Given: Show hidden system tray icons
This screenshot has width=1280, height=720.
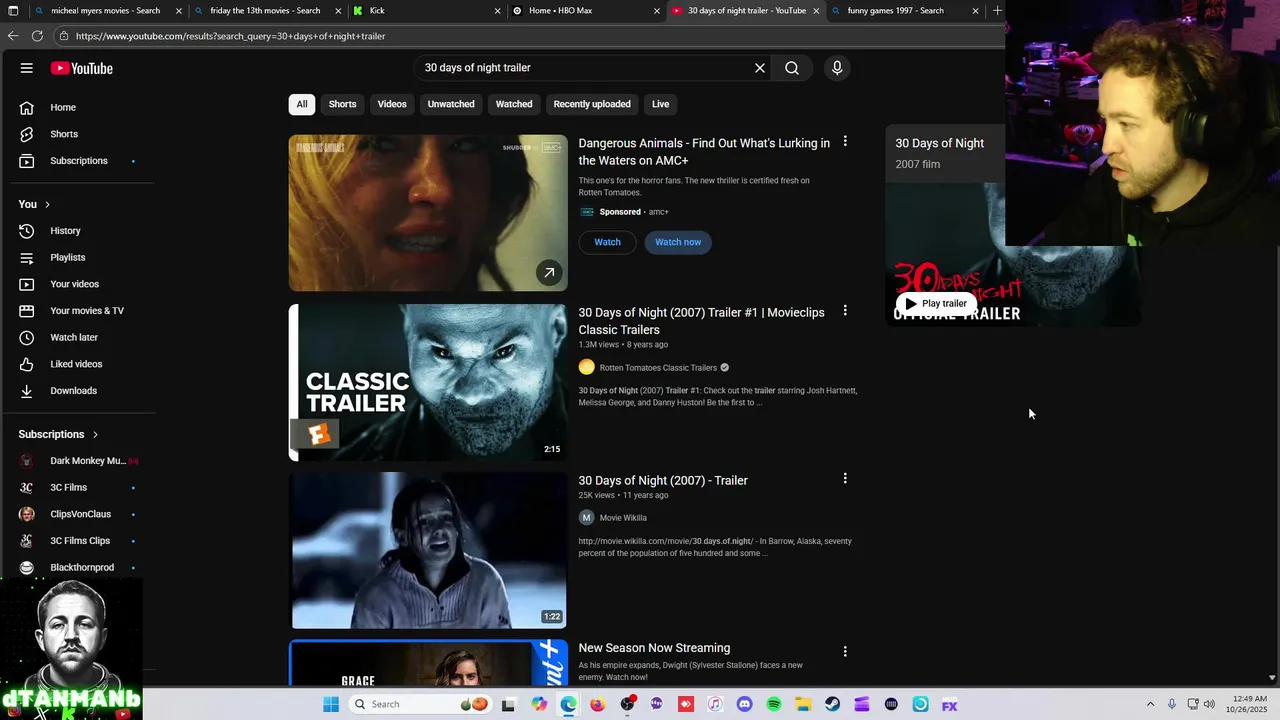Looking at the screenshot, I should tap(1150, 704).
